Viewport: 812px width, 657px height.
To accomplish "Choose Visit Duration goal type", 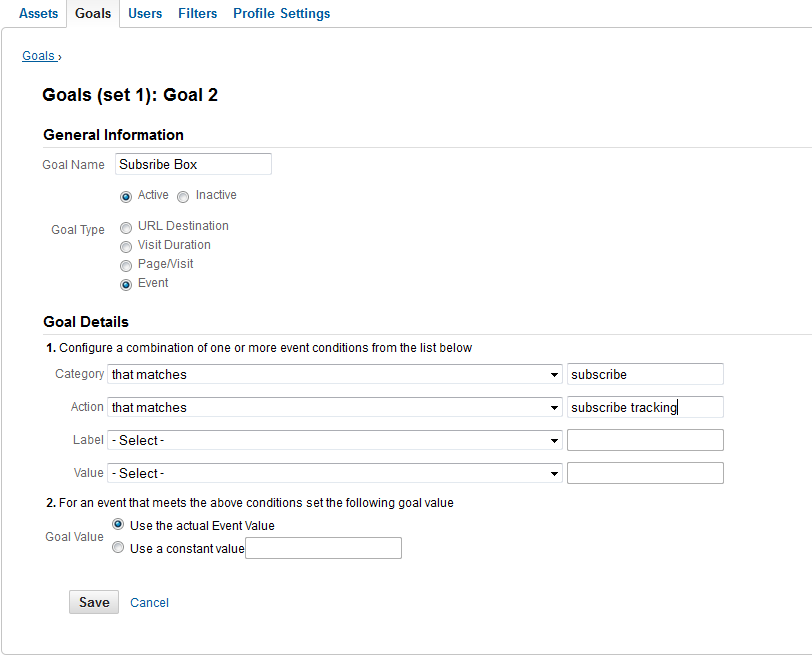I will click(x=126, y=247).
